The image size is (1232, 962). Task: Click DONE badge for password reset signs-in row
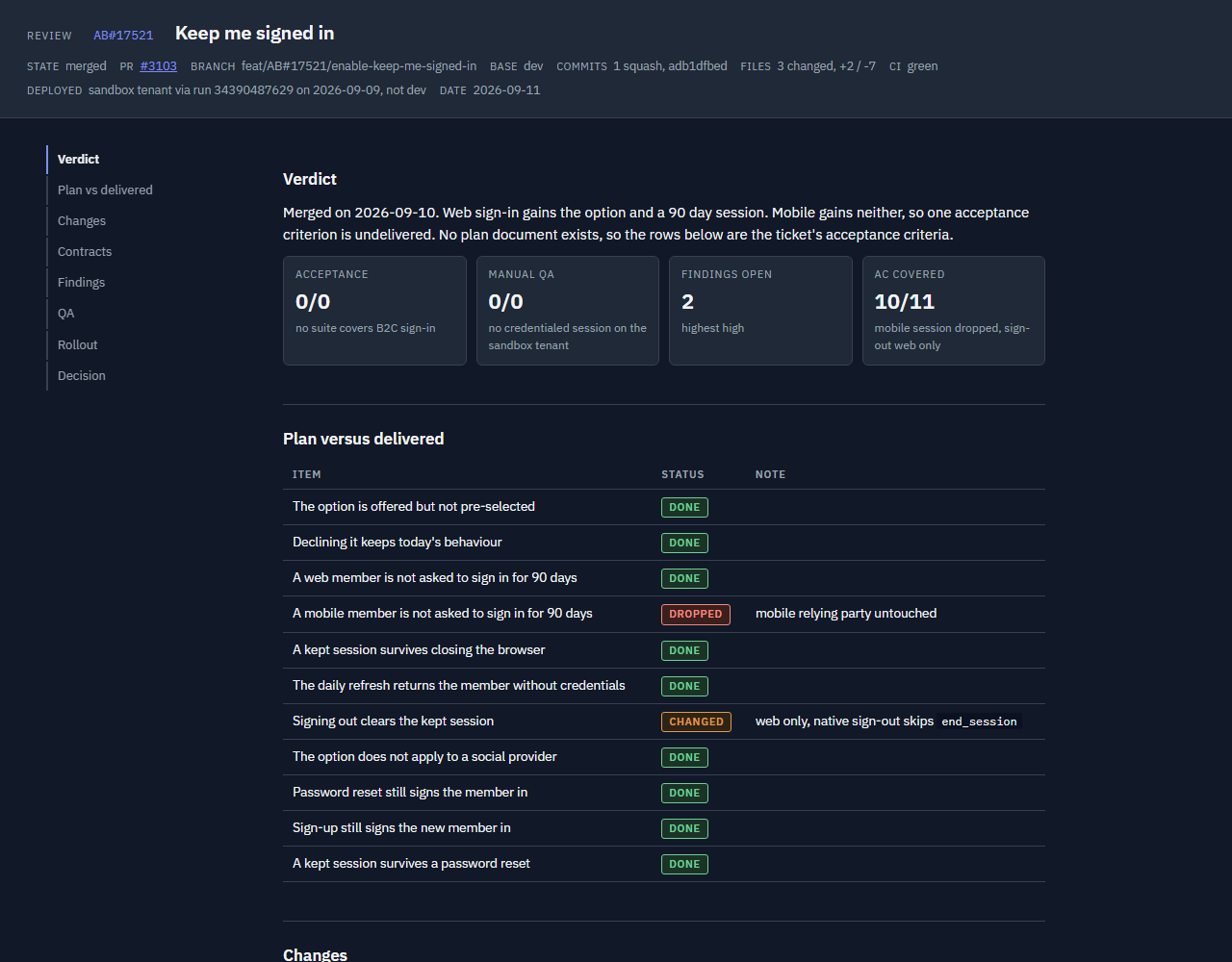684,793
